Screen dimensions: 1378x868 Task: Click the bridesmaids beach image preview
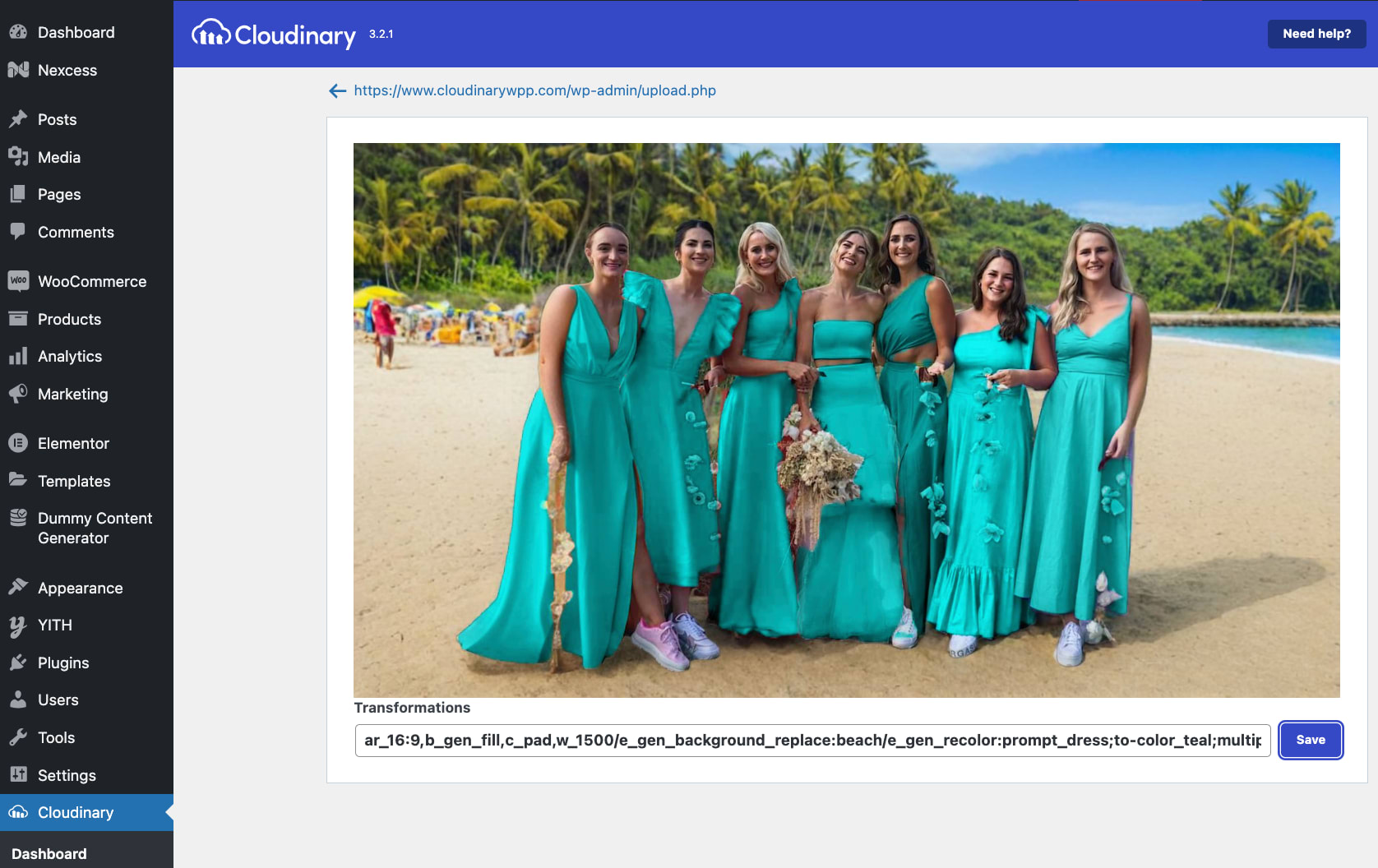coord(847,418)
